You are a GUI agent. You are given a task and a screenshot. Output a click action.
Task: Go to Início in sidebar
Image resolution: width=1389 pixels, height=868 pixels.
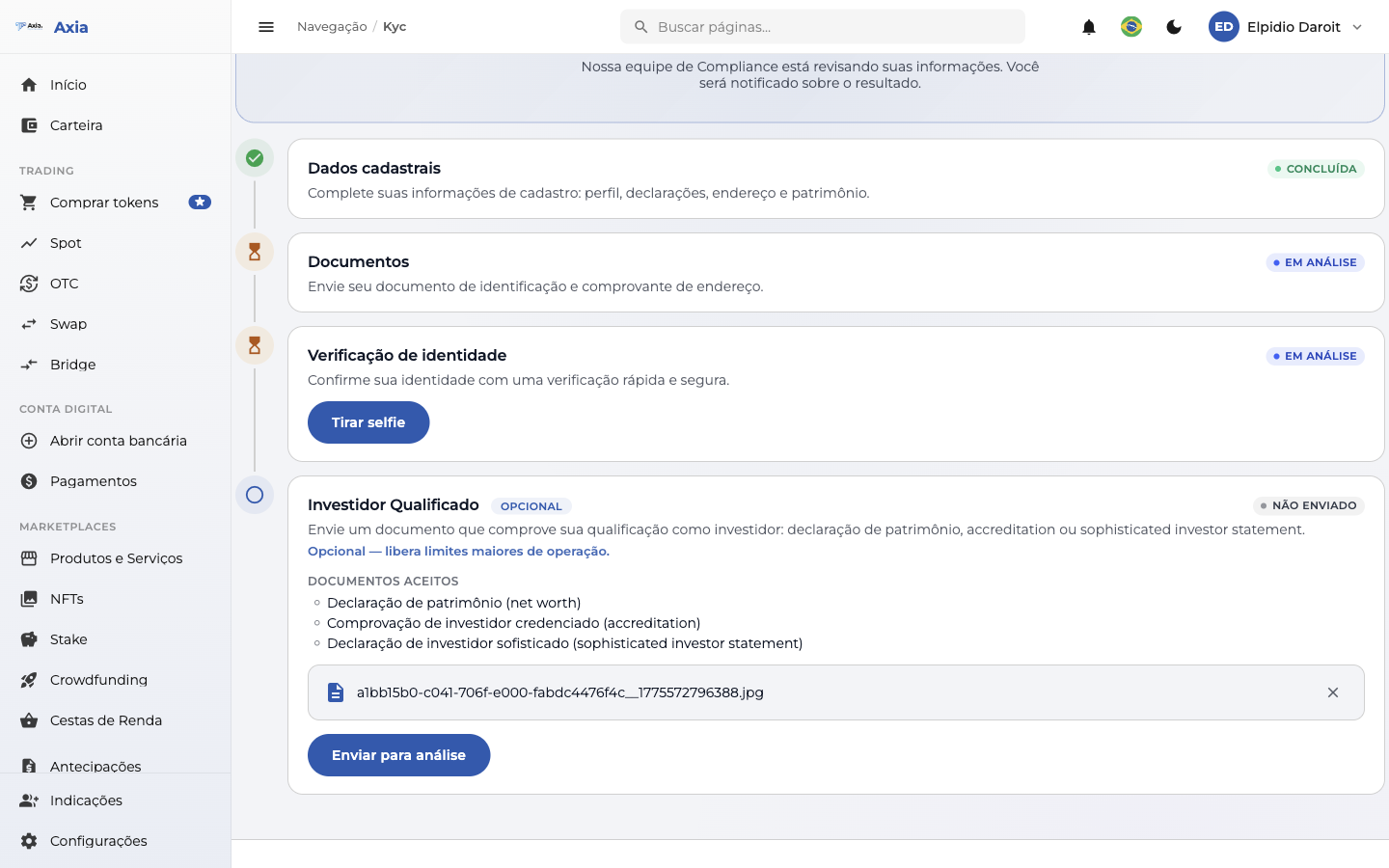click(x=116, y=85)
